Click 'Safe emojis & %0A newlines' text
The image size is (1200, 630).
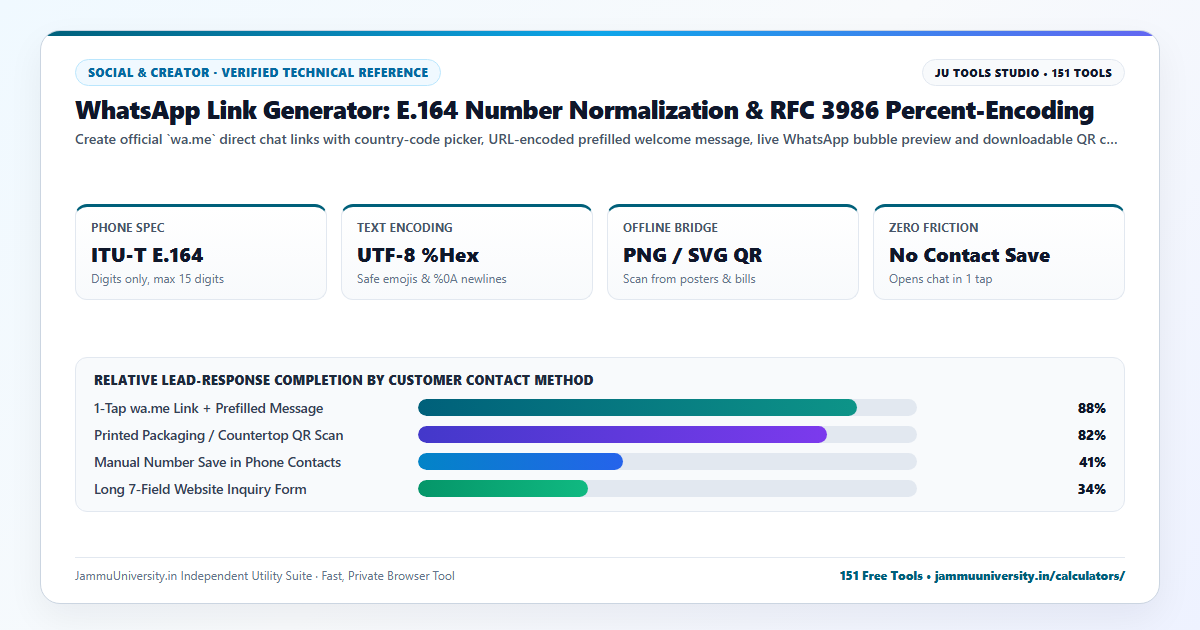(432, 279)
